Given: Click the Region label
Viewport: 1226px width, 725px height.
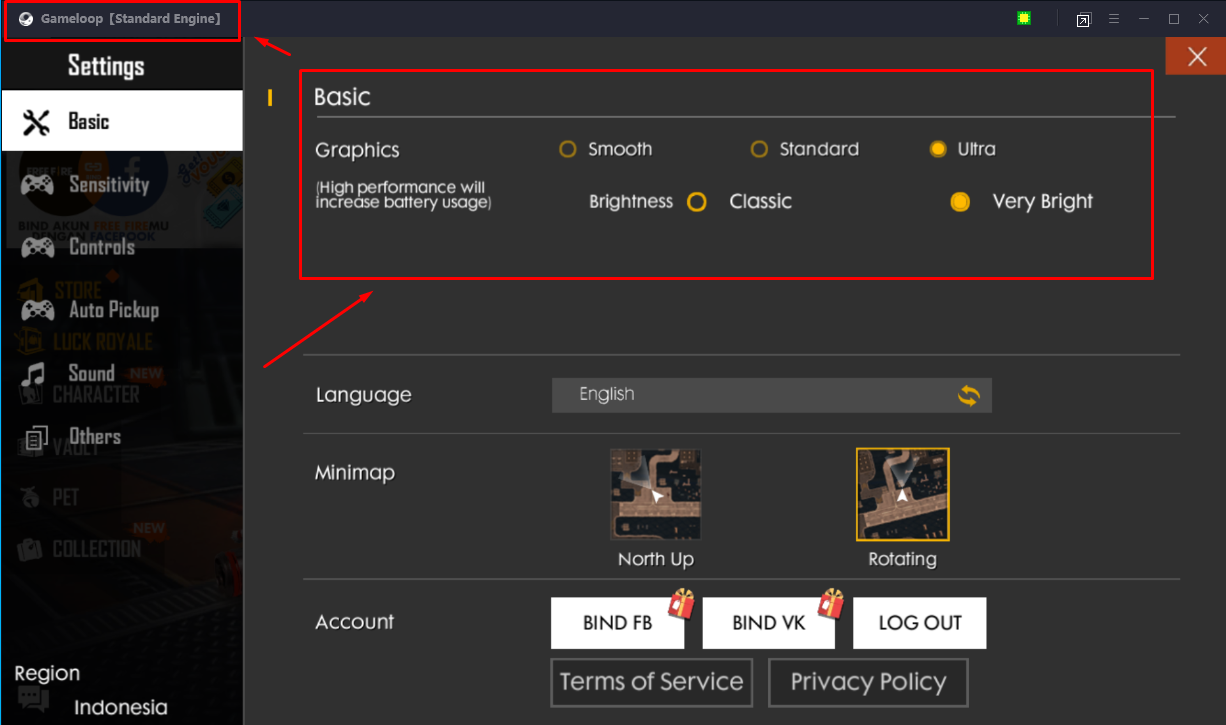Looking at the screenshot, I should 47,673.
